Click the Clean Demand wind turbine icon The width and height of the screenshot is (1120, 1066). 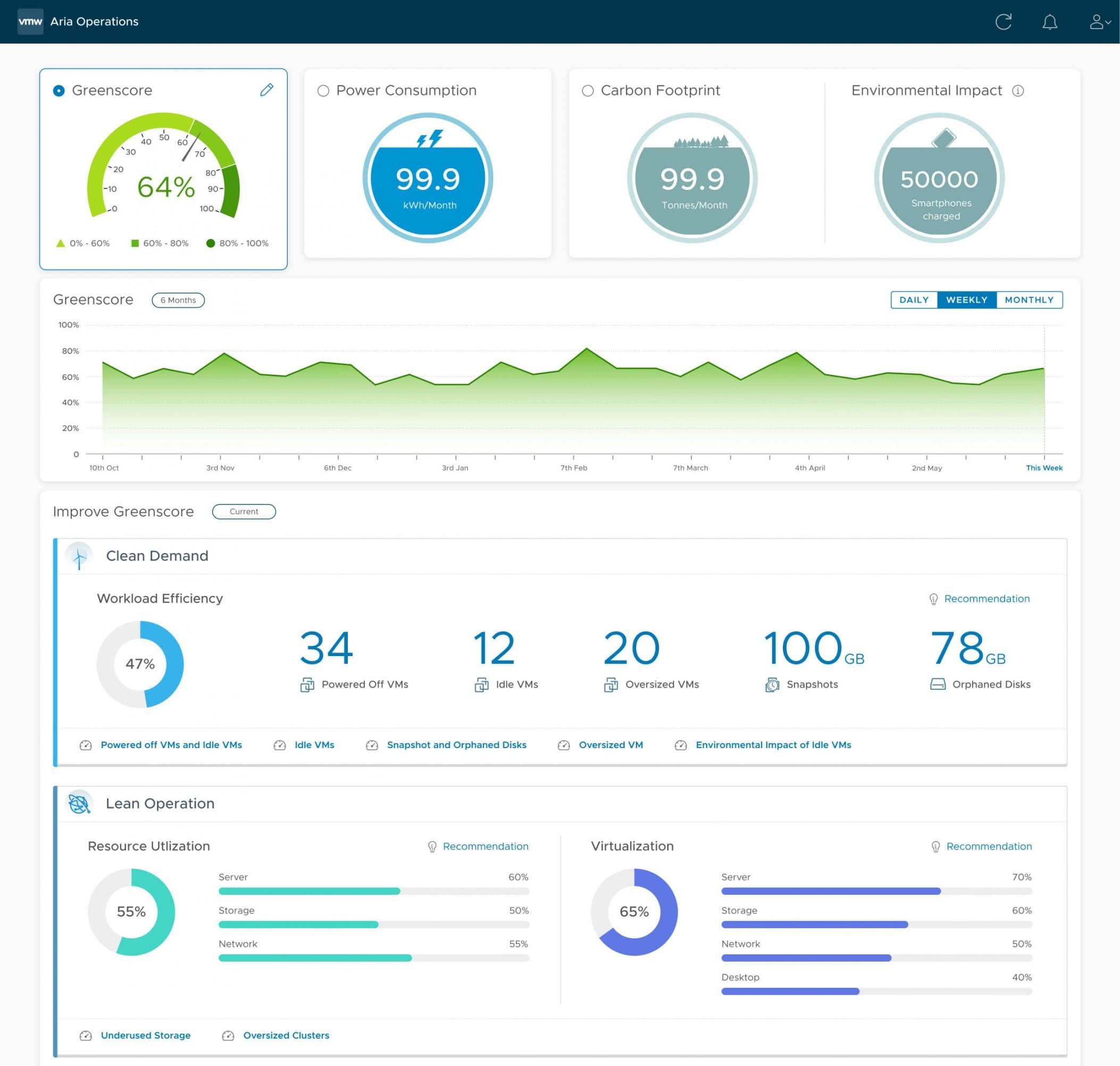(79, 556)
